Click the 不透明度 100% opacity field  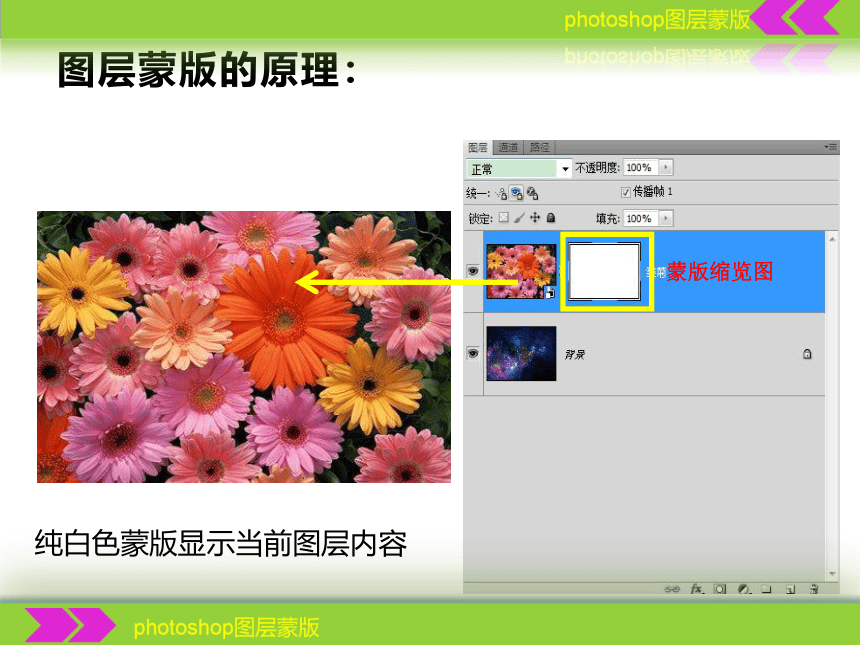(x=640, y=167)
